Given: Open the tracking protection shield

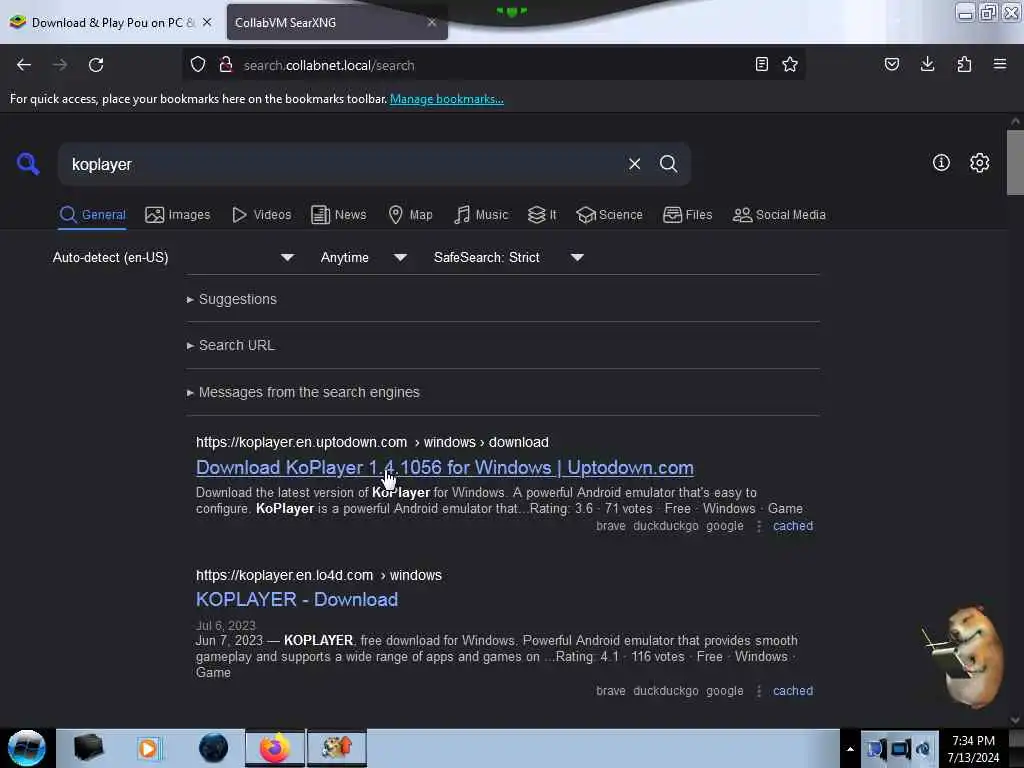Looking at the screenshot, I should tap(198, 65).
